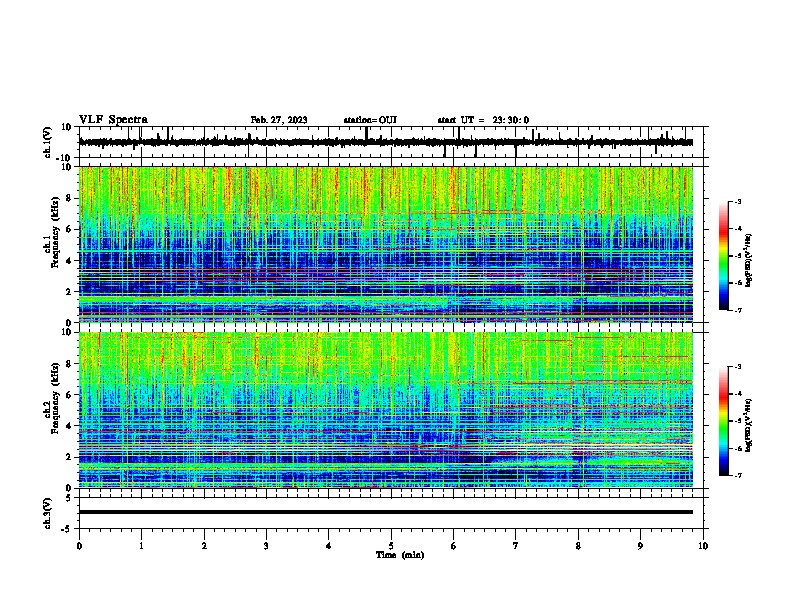Click the "Time (min)" axis label
The height and width of the screenshot is (612, 792).
pos(400,555)
